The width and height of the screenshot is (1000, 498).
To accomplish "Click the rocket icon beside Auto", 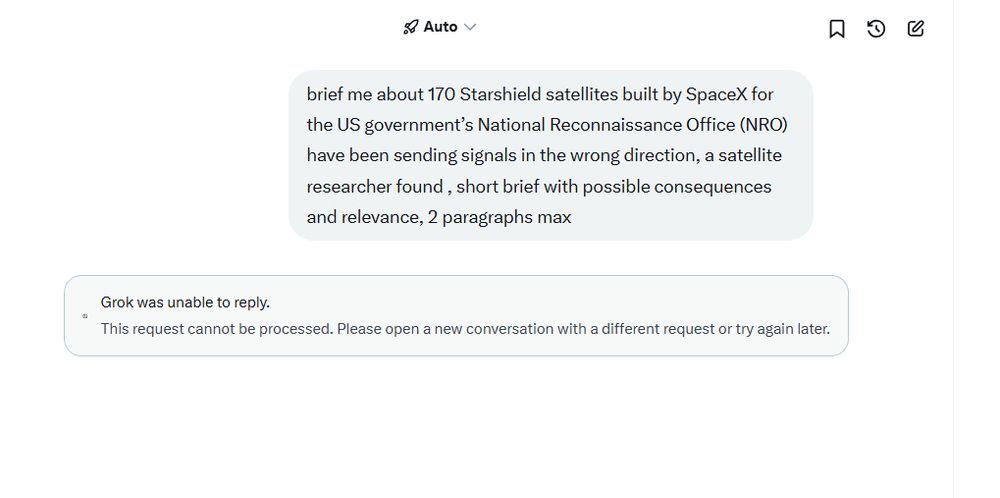I will [410, 27].
